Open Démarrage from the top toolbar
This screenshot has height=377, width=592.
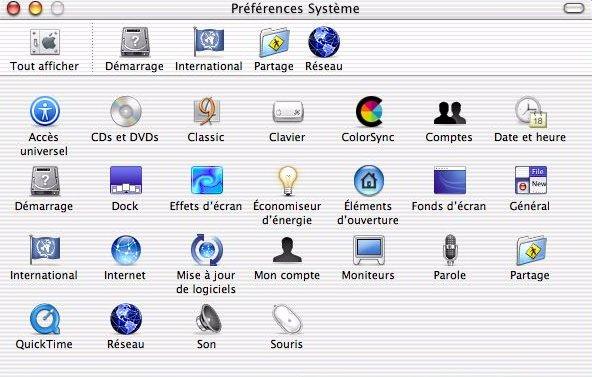[135, 42]
